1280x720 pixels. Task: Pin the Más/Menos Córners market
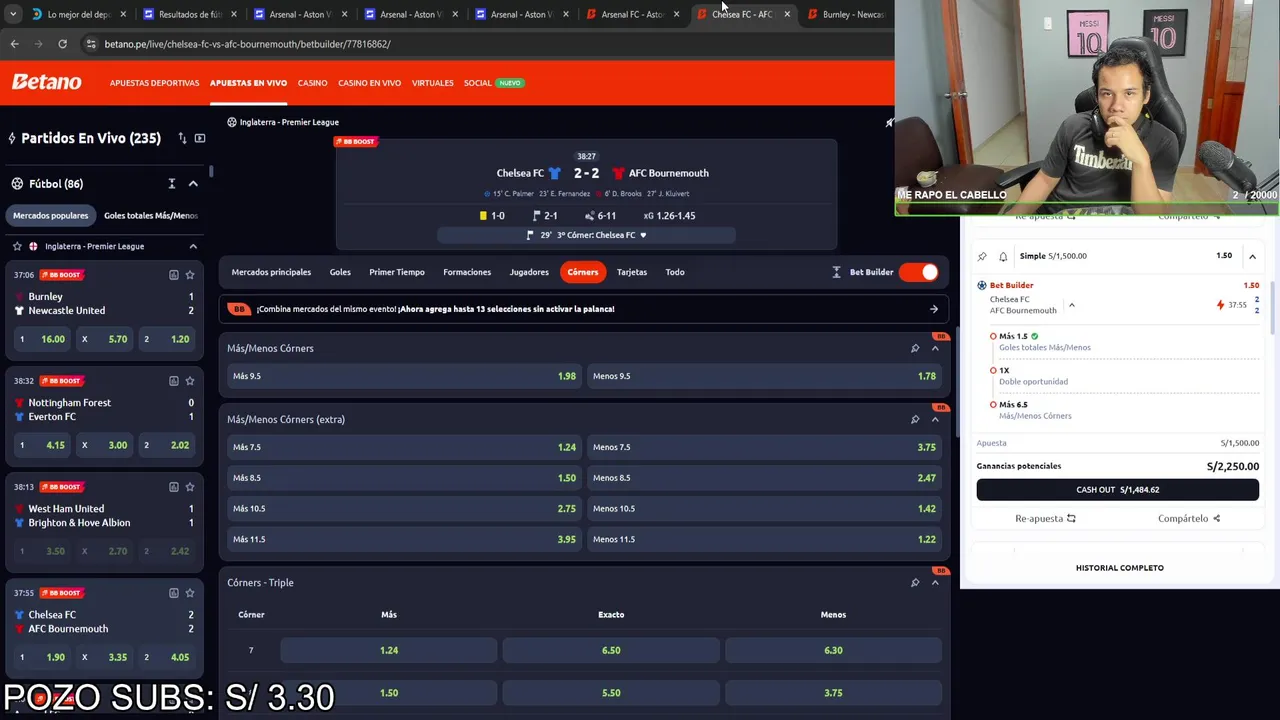click(x=915, y=348)
